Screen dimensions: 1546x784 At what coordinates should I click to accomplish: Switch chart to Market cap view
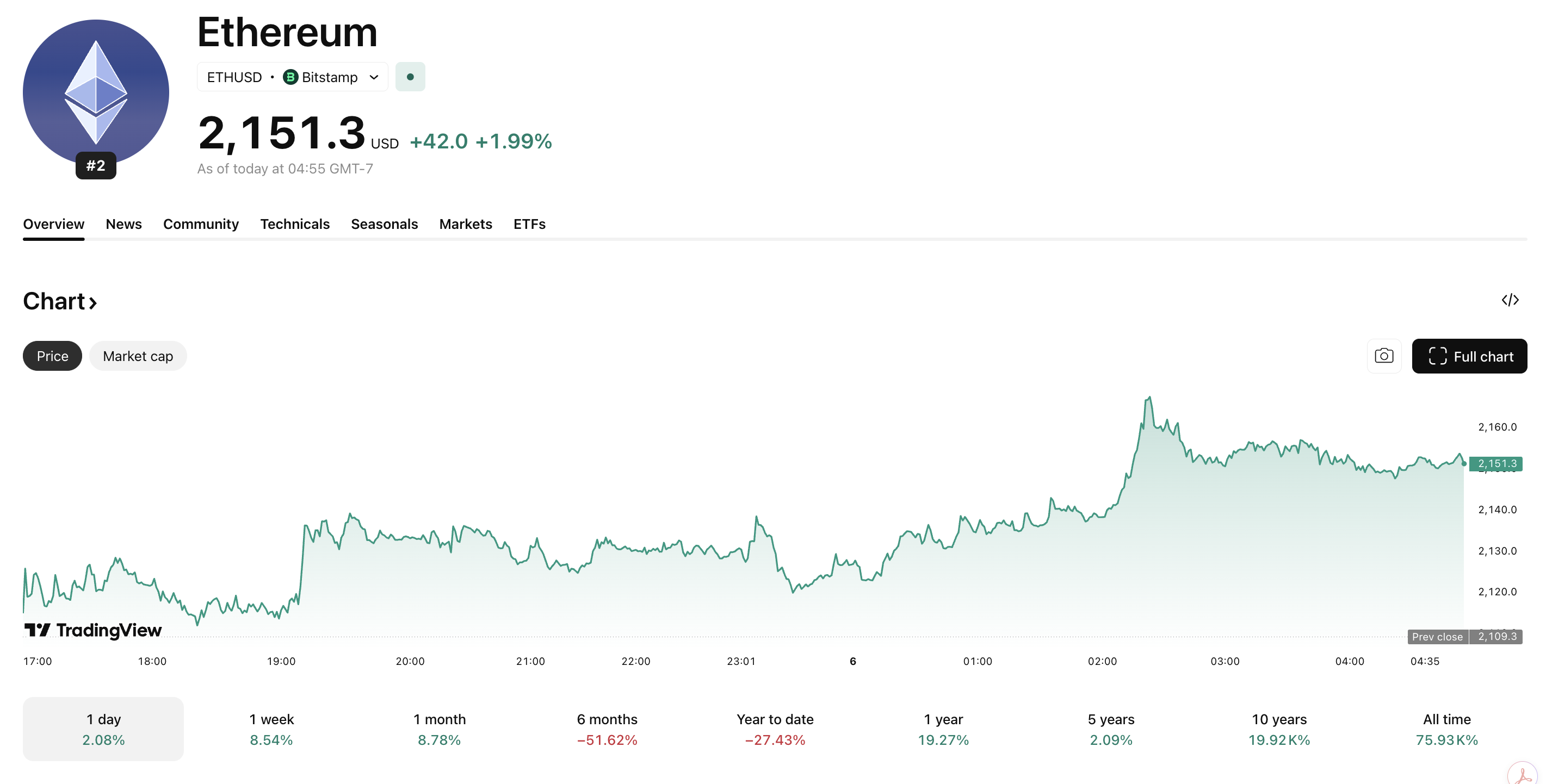point(138,356)
